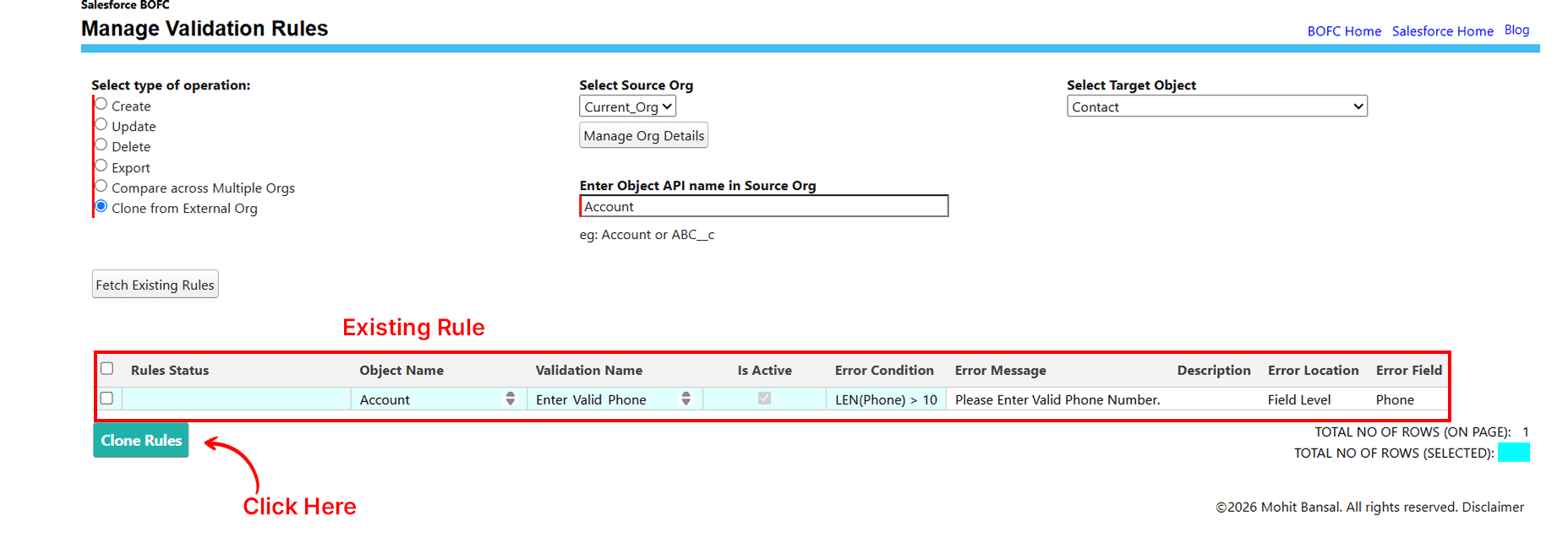The height and width of the screenshot is (549, 1568).
Task: Open the Disclaimer link in footer
Action: (1493, 507)
